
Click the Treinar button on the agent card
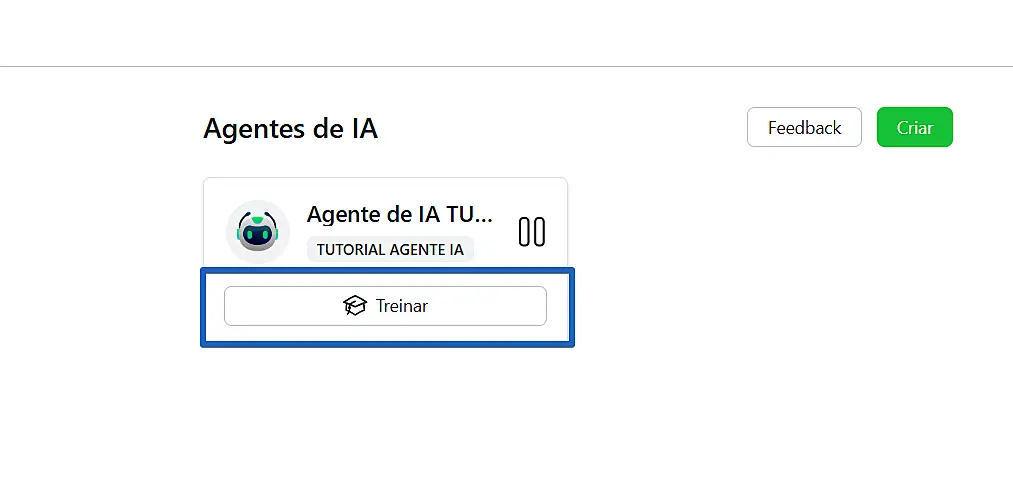tap(385, 306)
